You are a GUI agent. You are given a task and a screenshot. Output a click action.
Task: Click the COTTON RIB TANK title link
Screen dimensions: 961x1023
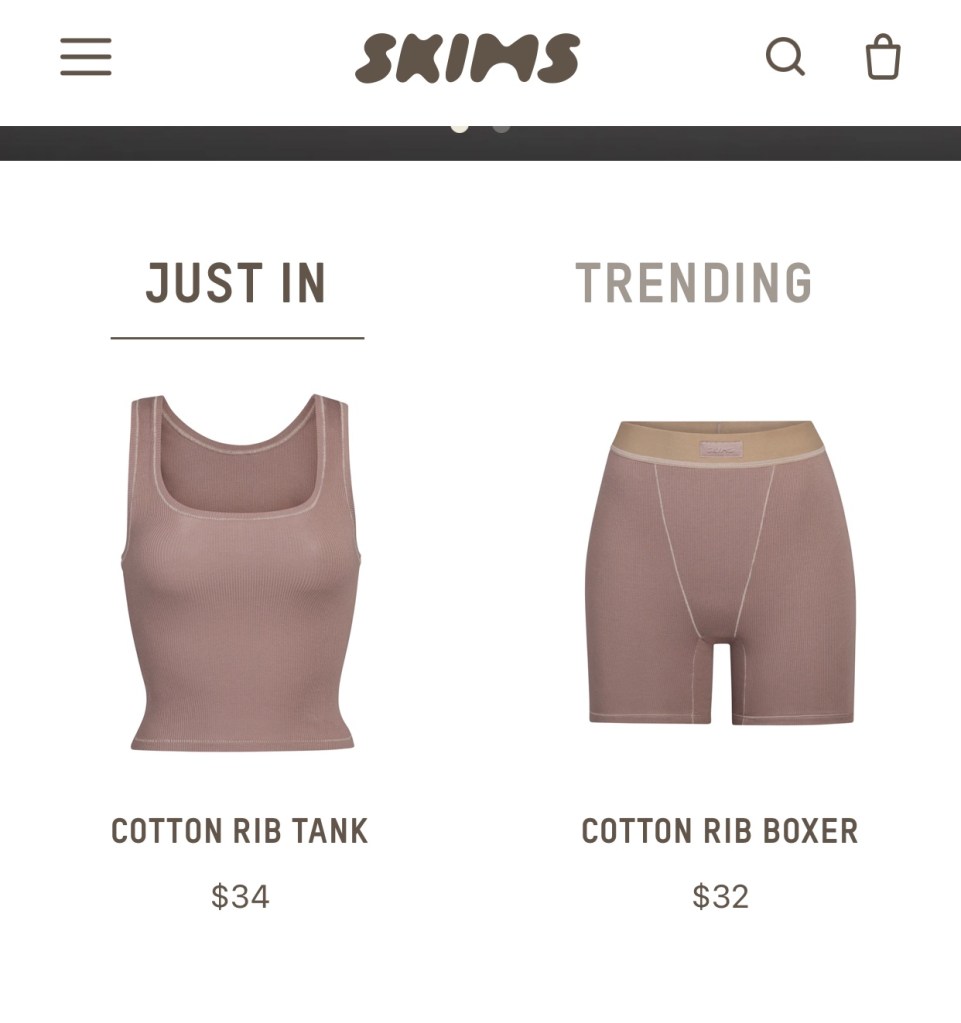[x=239, y=831]
